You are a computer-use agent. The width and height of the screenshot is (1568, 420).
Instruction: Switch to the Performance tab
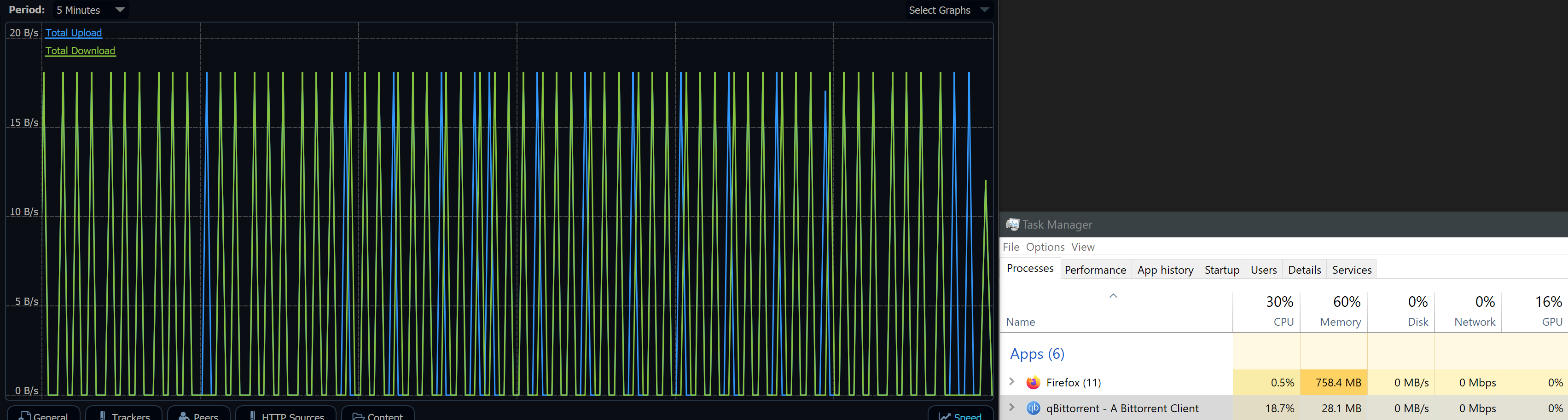(x=1095, y=269)
